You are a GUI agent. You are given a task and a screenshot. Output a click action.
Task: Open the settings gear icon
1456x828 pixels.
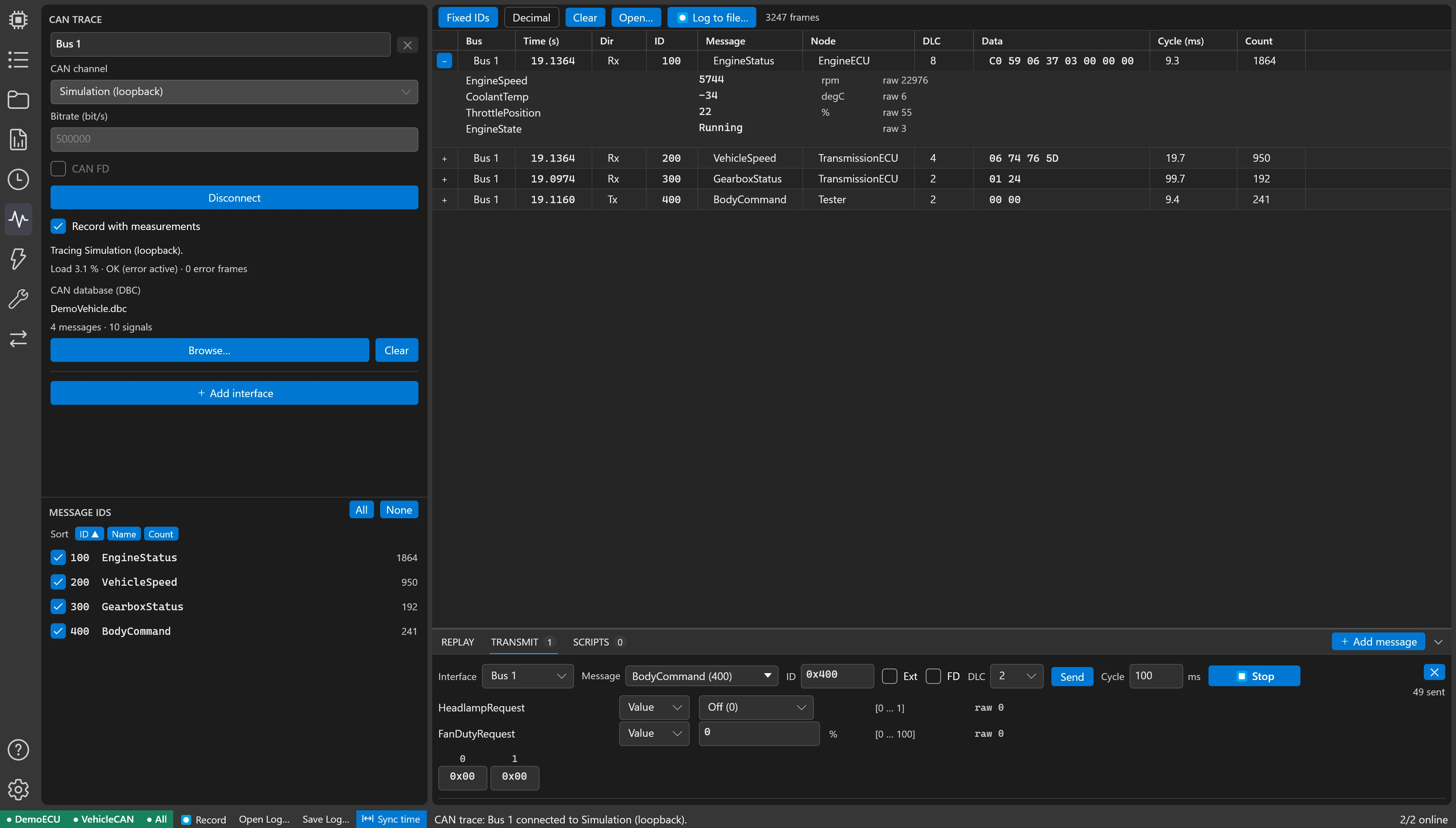18,789
